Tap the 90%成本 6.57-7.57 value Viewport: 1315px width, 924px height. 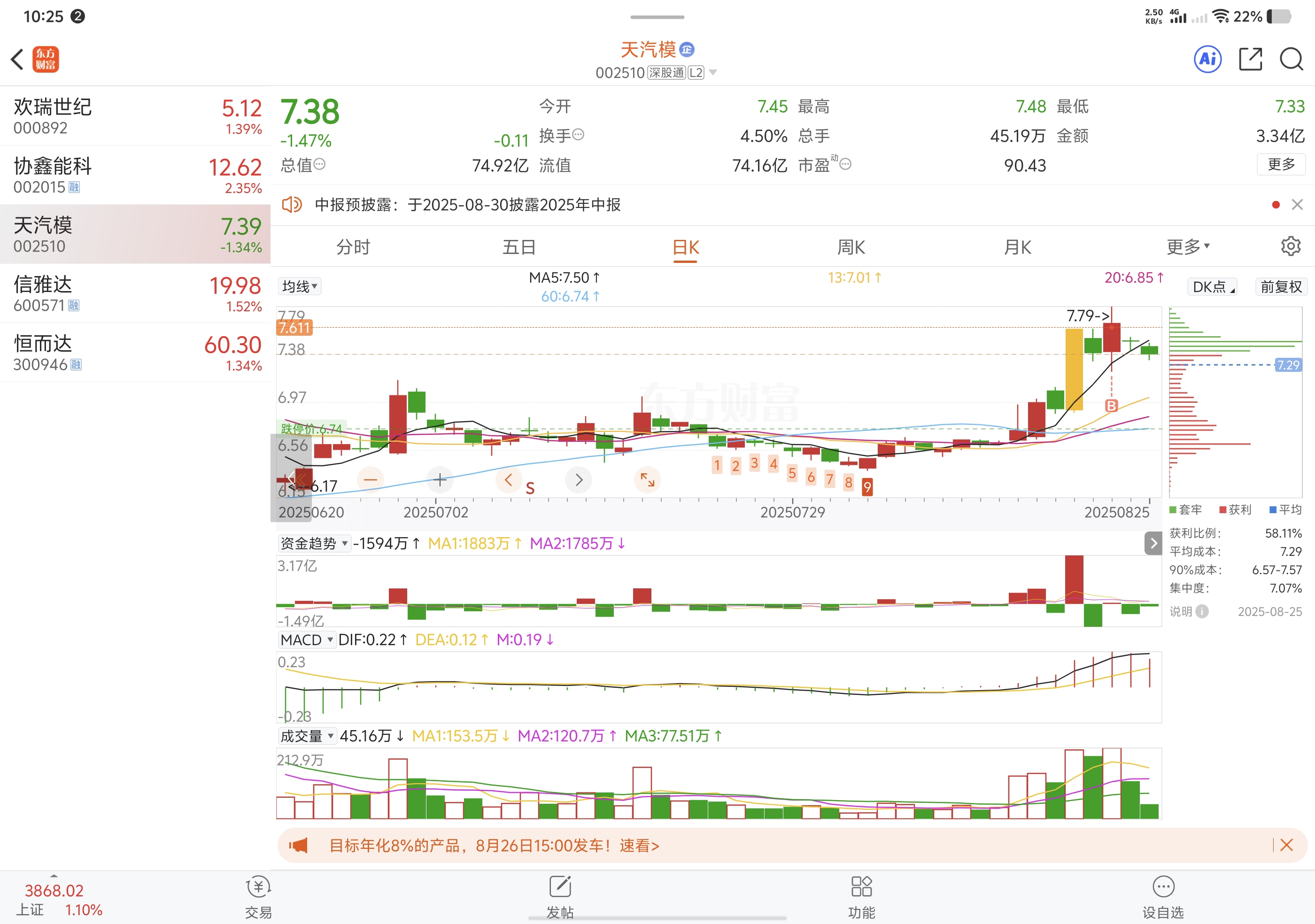pyautogui.click(x=1276, y=570)
